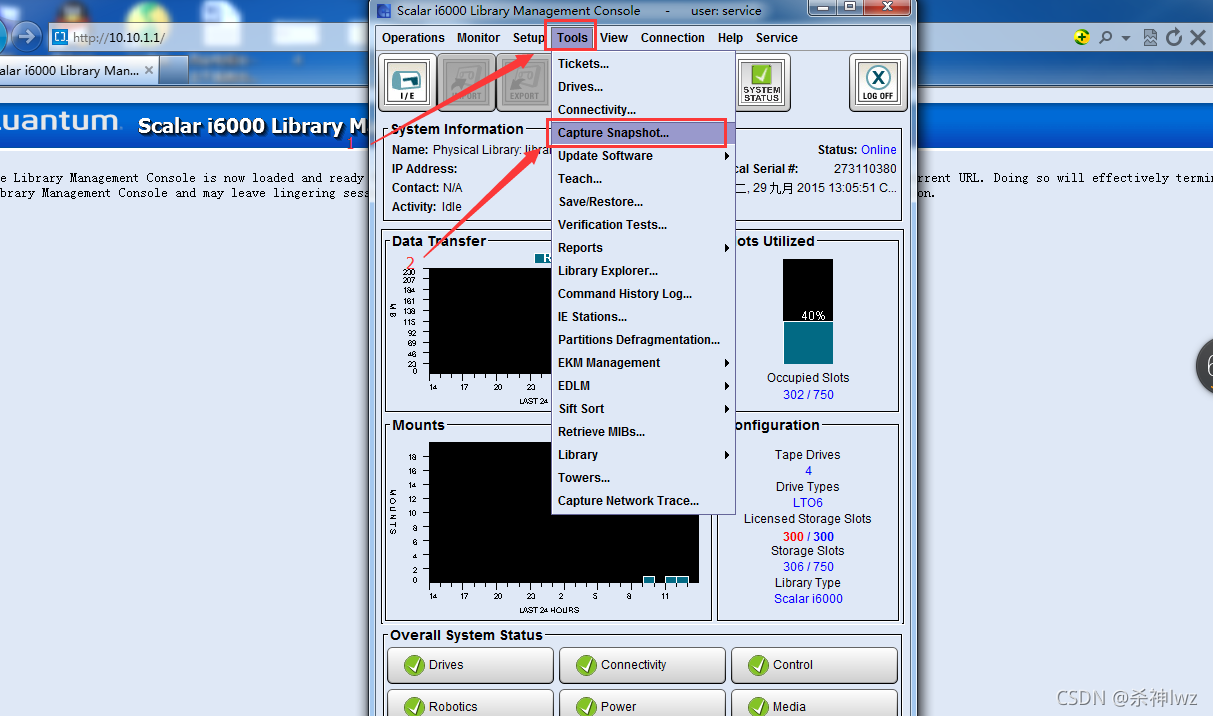This screenshot has height=716, width=1213.
Task: Click the Scalar i6000 library type value
Action: [808, 599]
